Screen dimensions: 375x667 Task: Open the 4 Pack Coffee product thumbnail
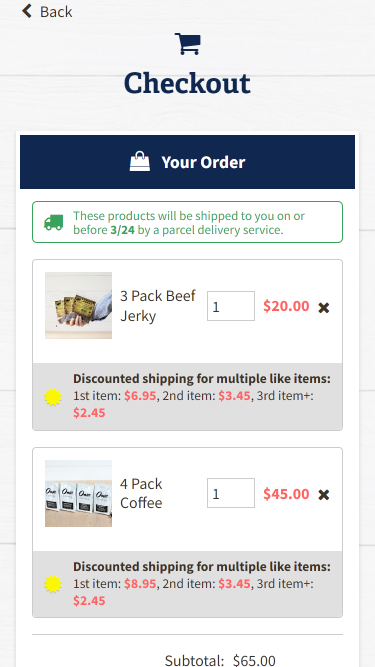tap(79, 493)
